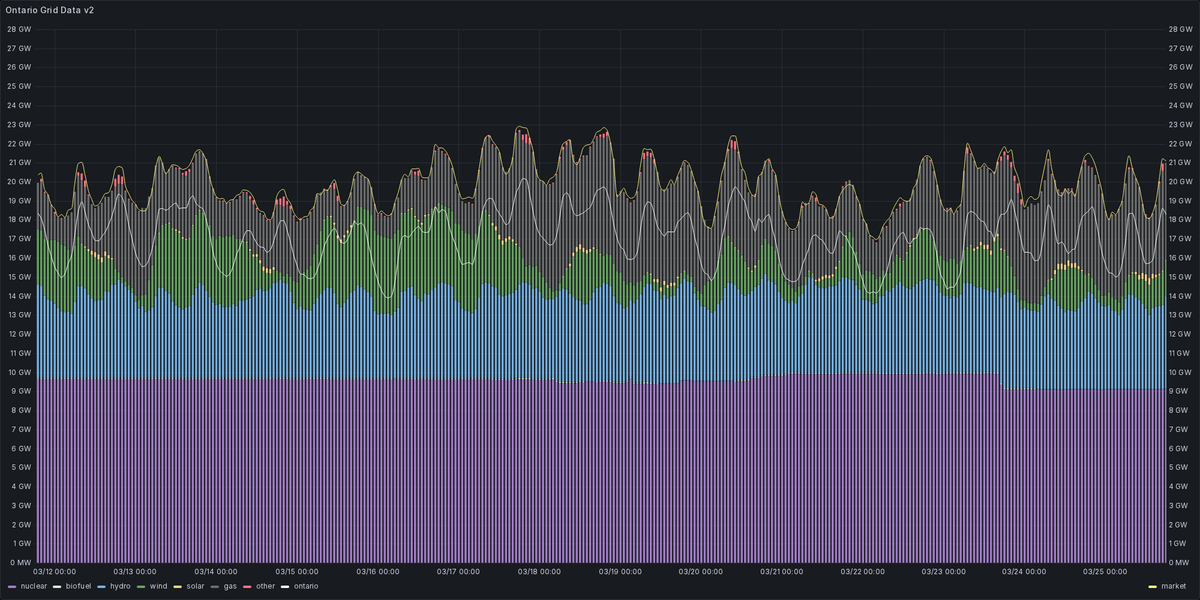This screenshot has height=600, width=1200.
Task: Click the hydro legend color marker
Action: [x=100, y=586]
